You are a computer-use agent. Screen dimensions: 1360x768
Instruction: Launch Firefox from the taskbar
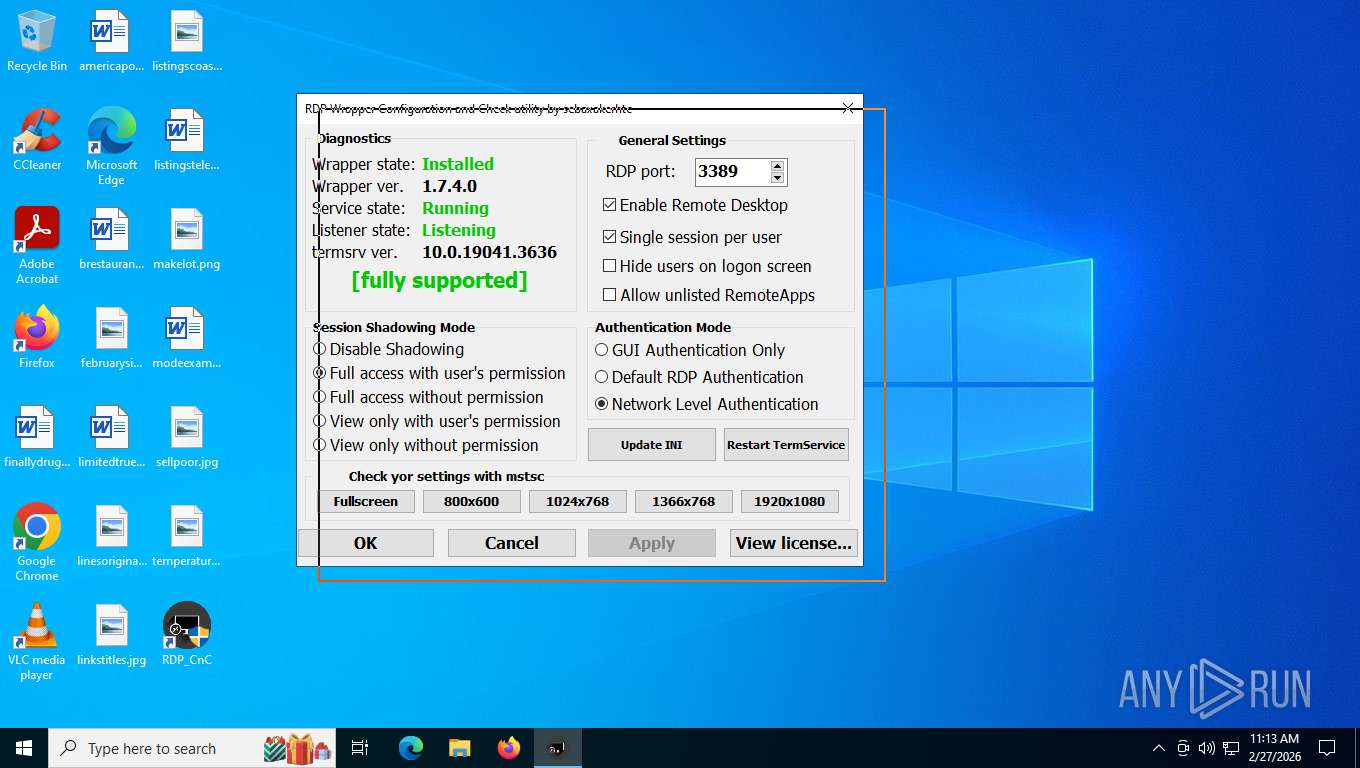pos(509,748)
